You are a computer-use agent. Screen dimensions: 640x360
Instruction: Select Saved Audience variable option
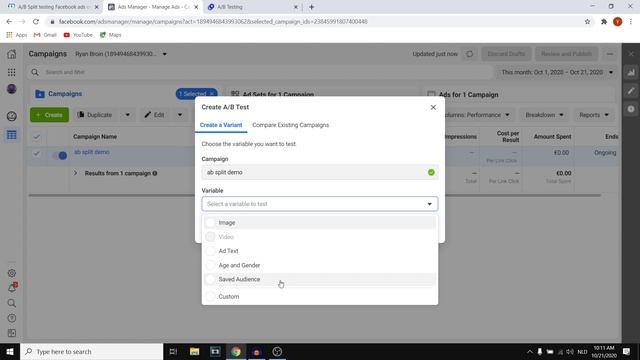320,280
